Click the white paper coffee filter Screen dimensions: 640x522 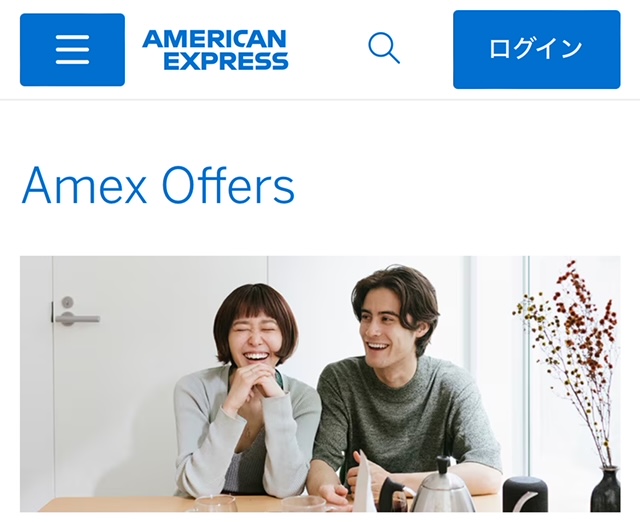point(363,482)
